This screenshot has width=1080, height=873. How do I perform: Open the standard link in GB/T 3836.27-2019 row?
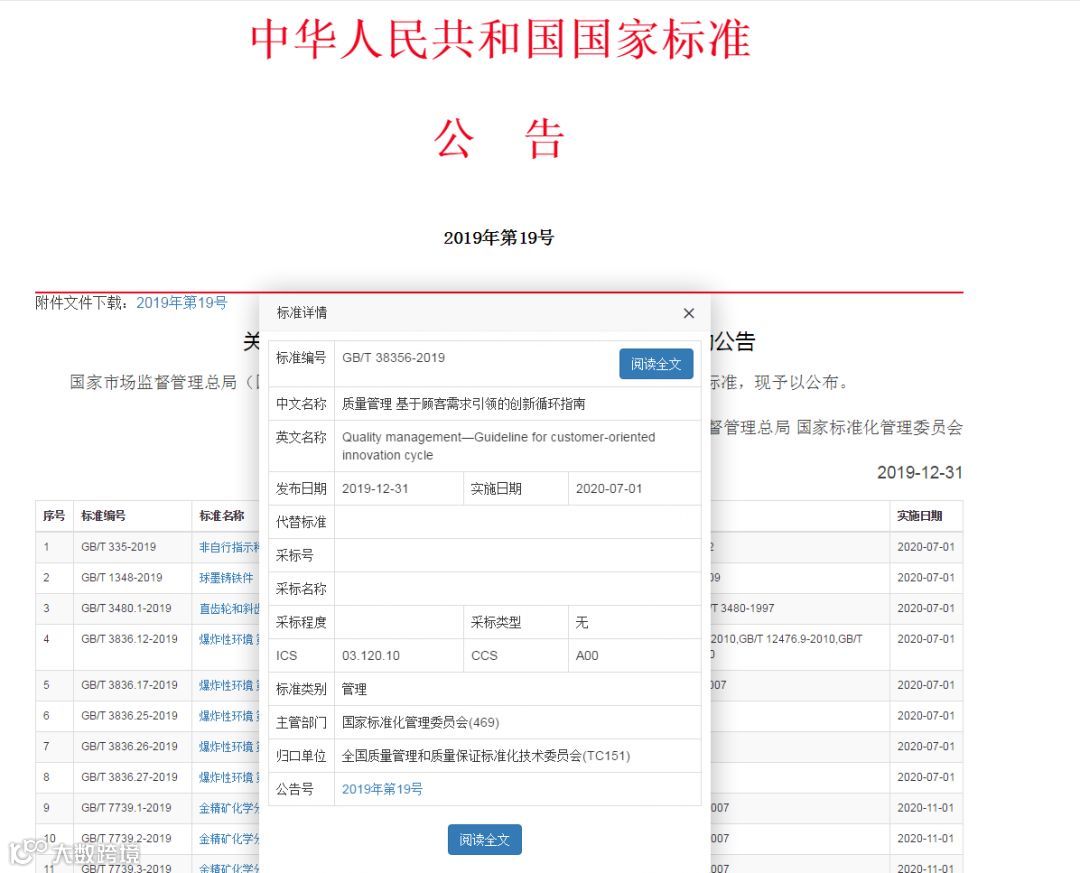pyautogui.click(x=229, y=777)
